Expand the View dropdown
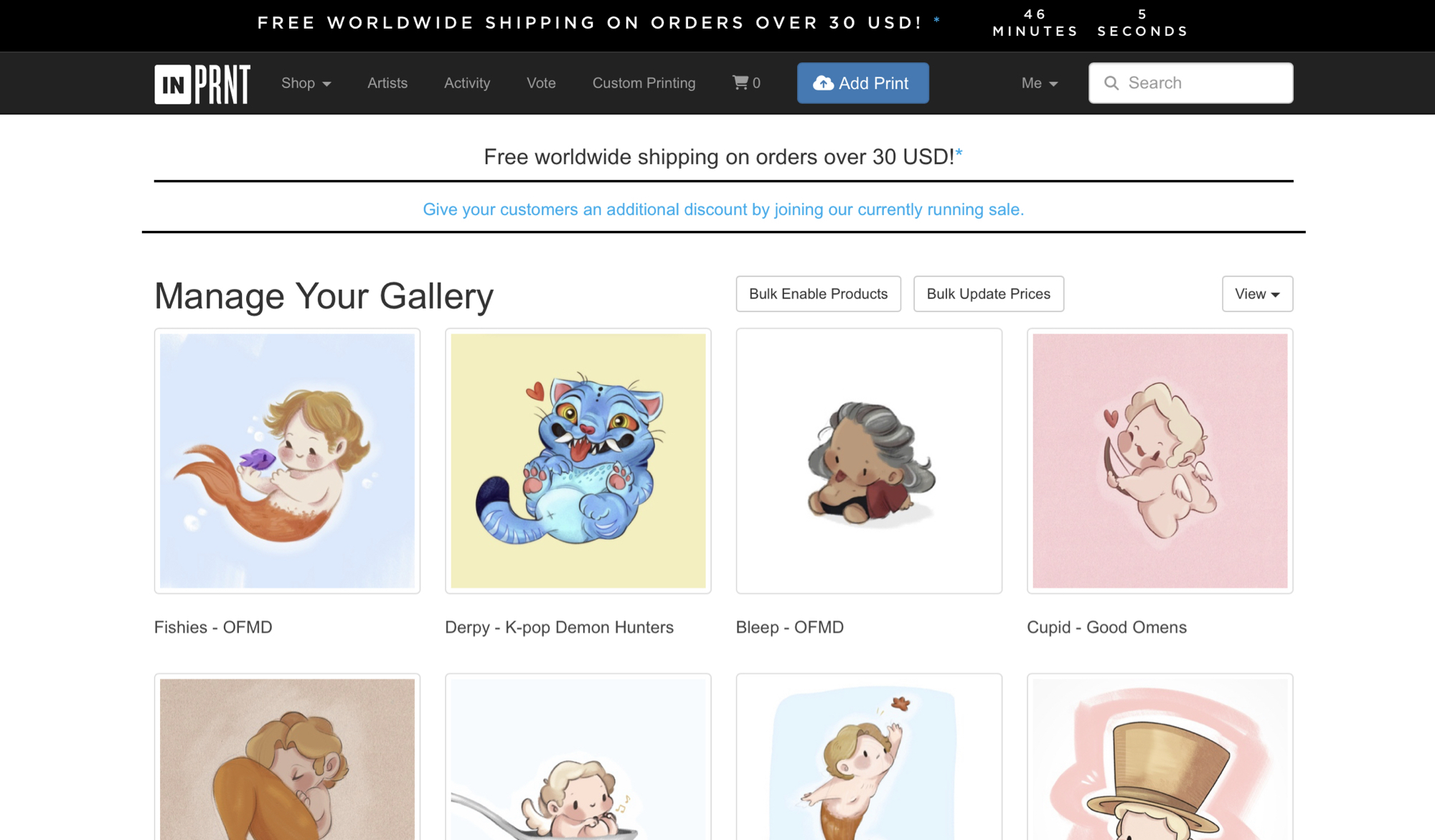1435x840 pixels. pyautogui.click(x=1257, y=294)
